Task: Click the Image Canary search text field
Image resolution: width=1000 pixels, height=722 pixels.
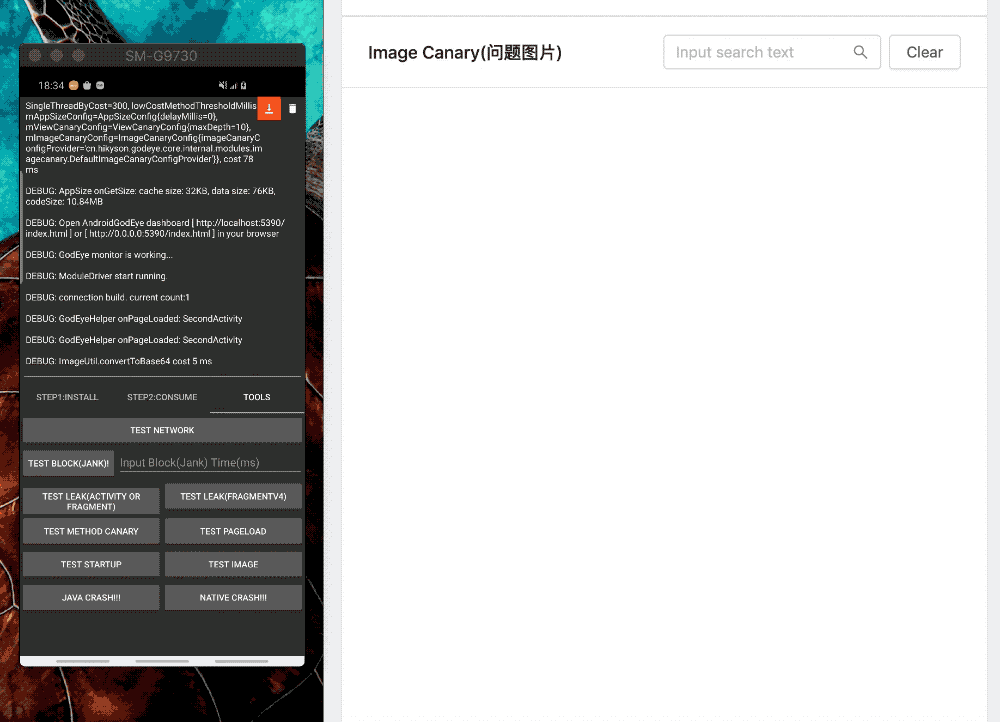Action: 760,52
